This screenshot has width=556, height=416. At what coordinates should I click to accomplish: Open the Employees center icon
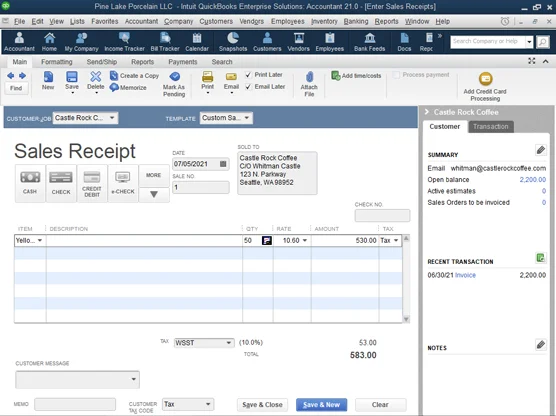329,42
